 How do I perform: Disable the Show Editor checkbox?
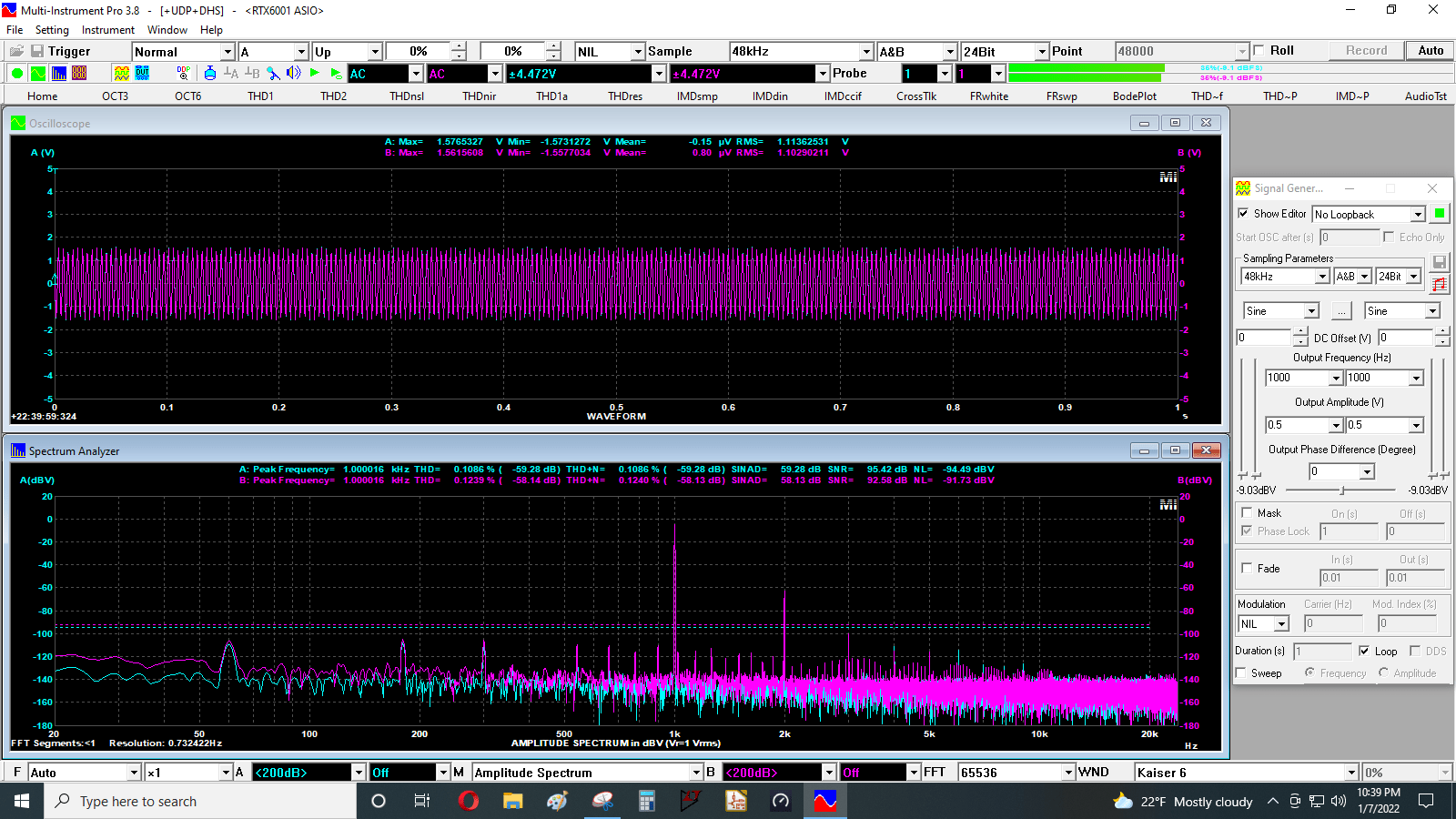pos(1243,214)
